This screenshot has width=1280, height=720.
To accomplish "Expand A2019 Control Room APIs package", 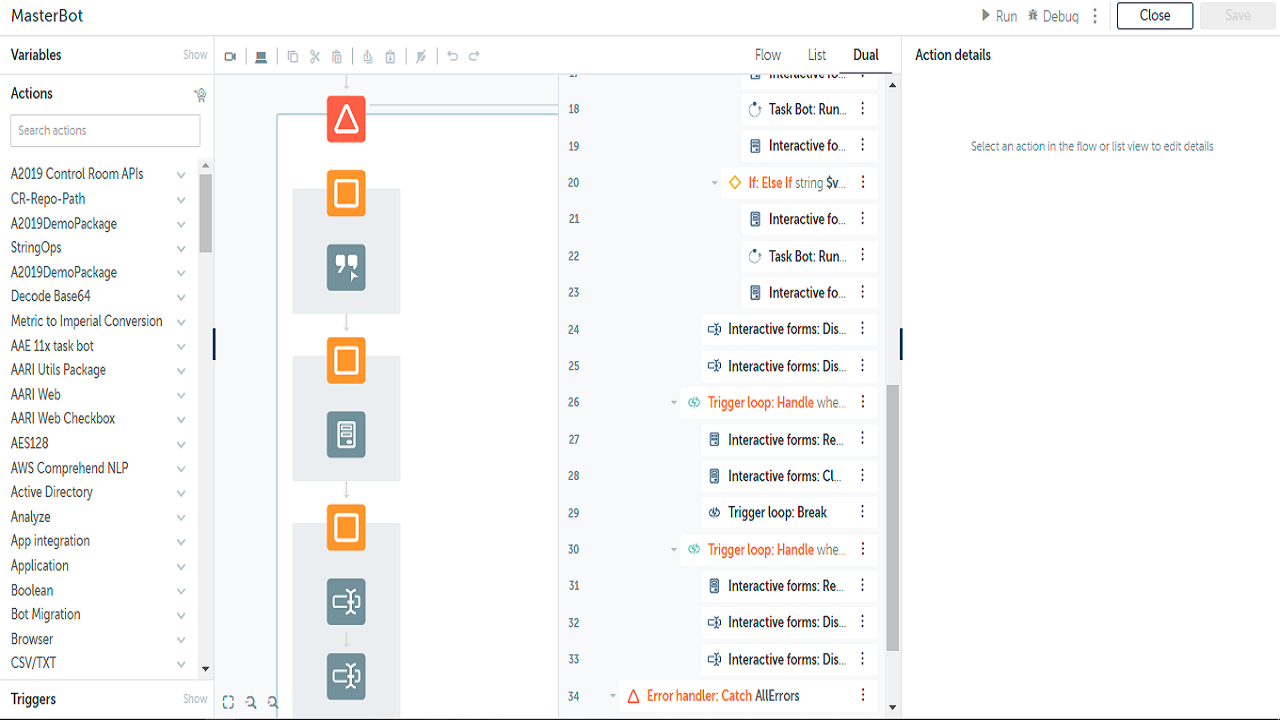I will pyautogui.click(x=181, y=174).
